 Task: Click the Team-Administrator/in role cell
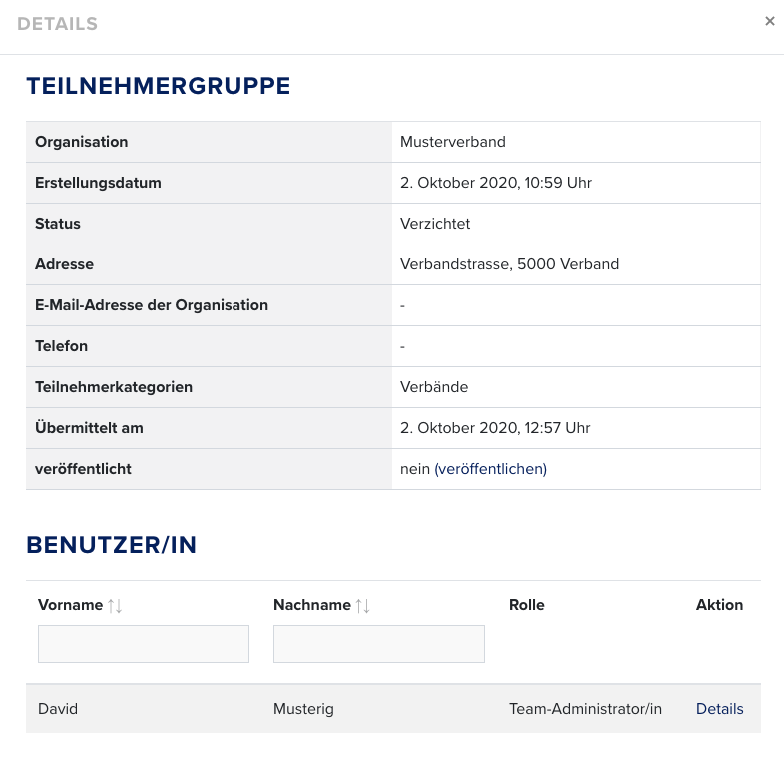coord(585,708)
